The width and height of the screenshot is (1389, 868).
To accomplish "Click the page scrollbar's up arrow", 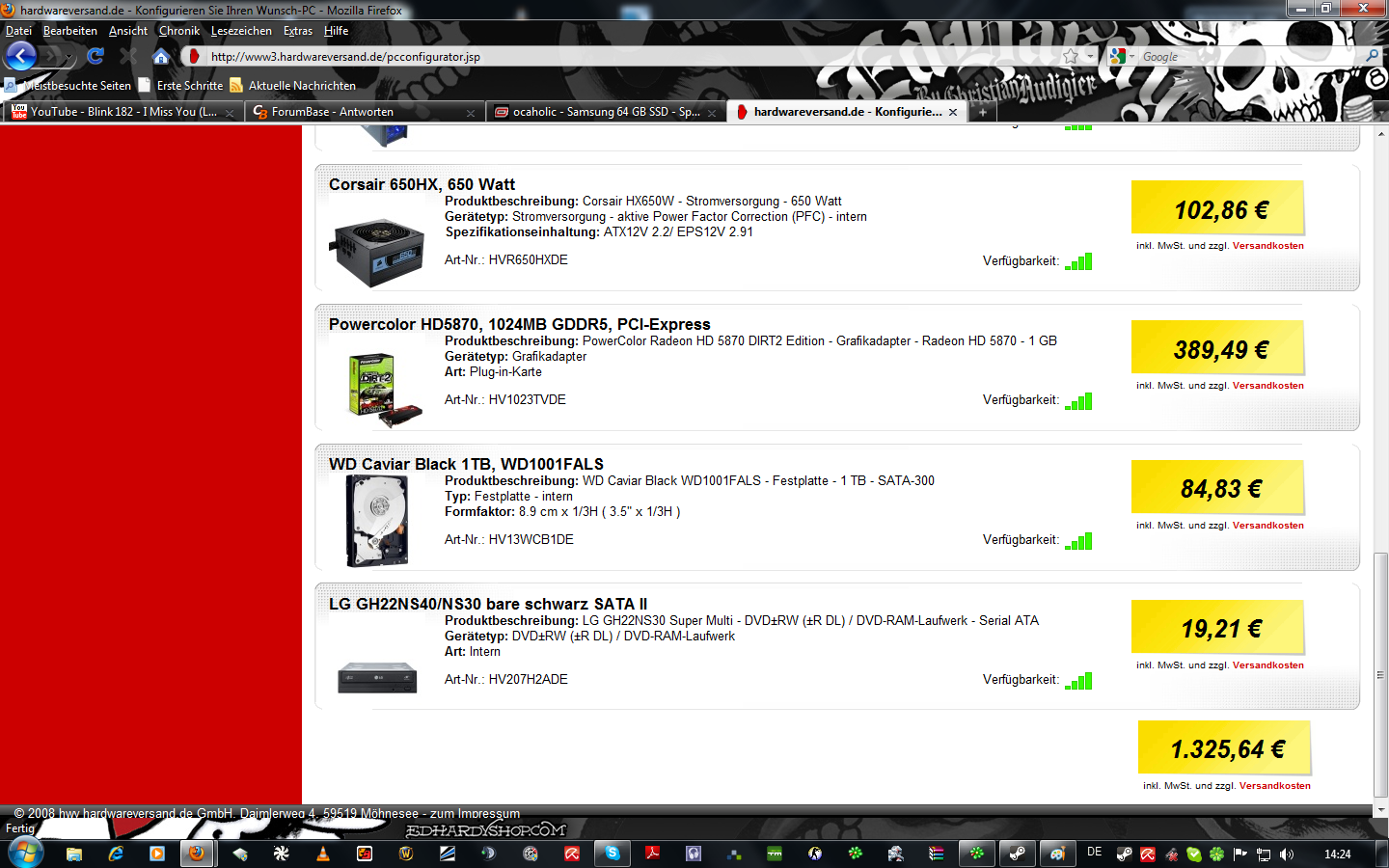I will 1380,134.
